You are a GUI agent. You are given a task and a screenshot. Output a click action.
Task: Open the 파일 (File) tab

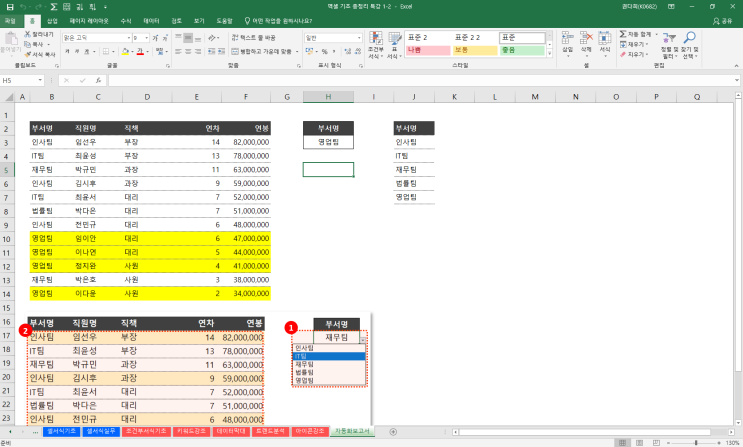pos(10,21)
